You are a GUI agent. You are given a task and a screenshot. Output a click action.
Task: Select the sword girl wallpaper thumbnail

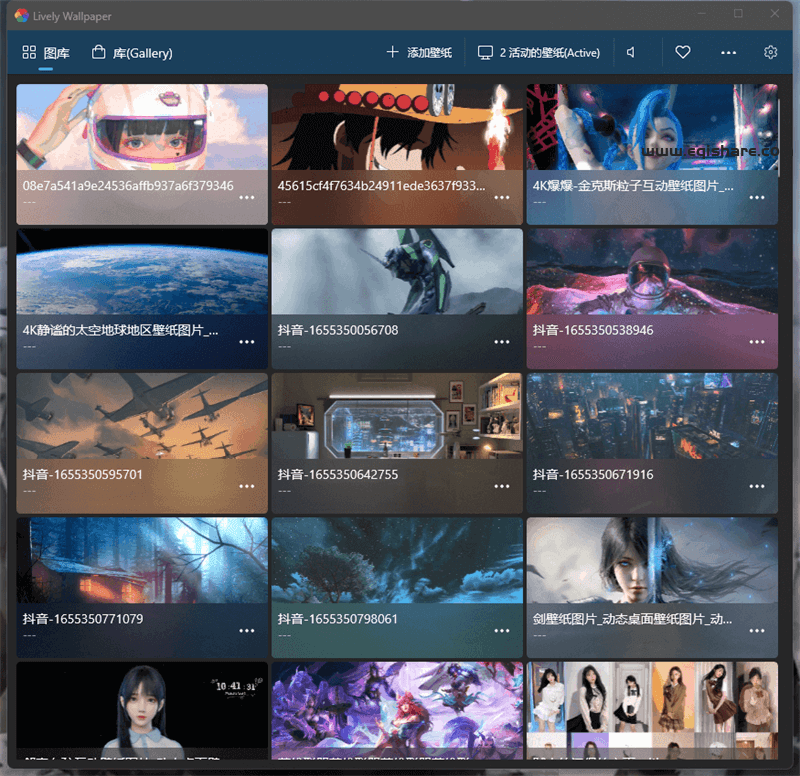point(652,560)
